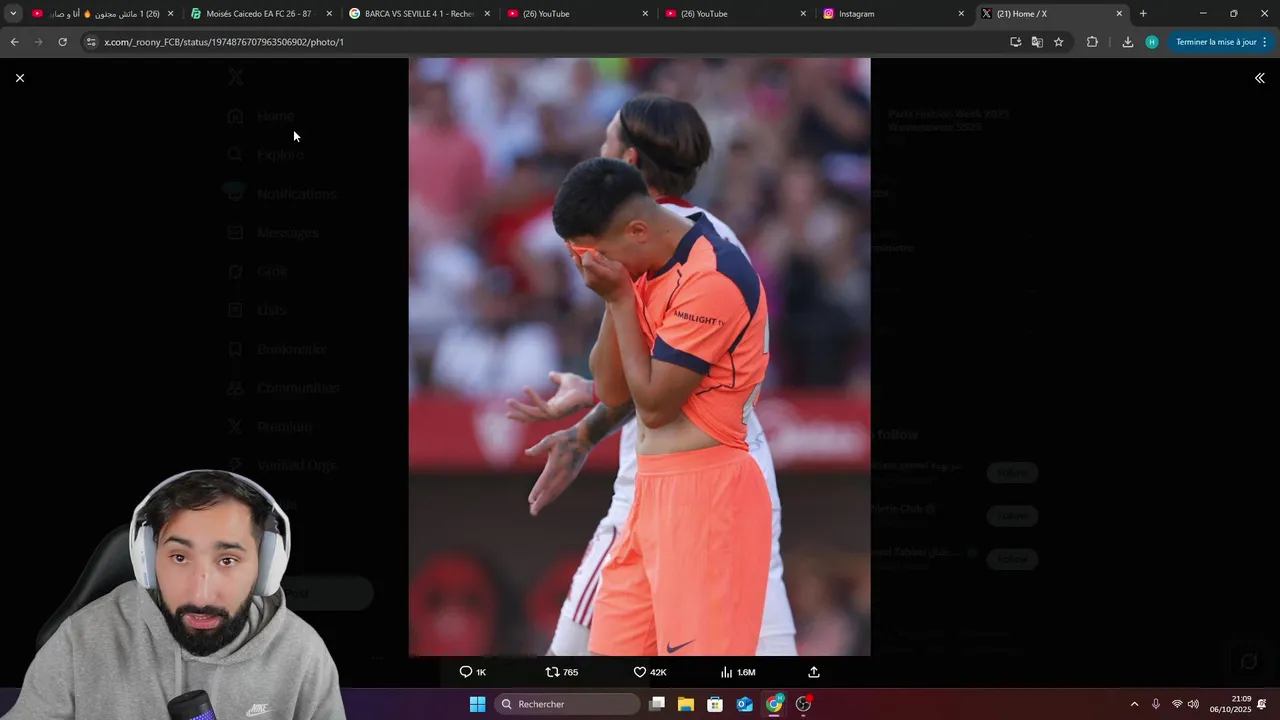1280x720 pixels.
Task: Open the Windows notification center bell
Action: [1262, 704]
